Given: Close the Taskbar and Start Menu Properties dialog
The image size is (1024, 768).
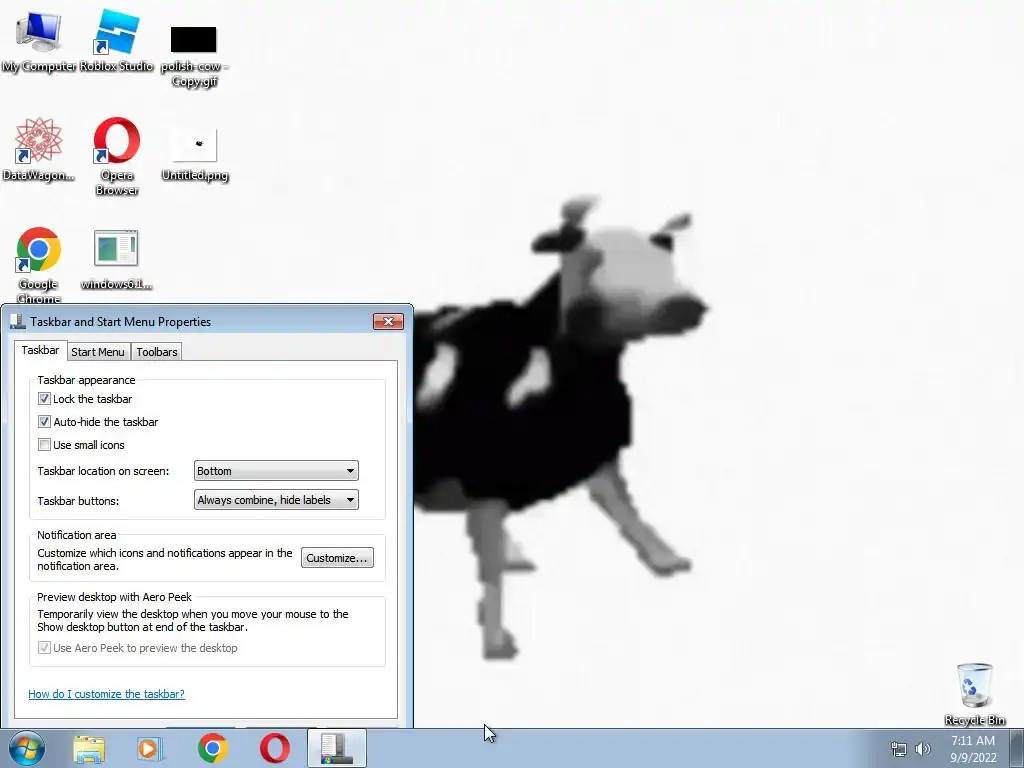Looking at the screenshot, I should (389, 321).
